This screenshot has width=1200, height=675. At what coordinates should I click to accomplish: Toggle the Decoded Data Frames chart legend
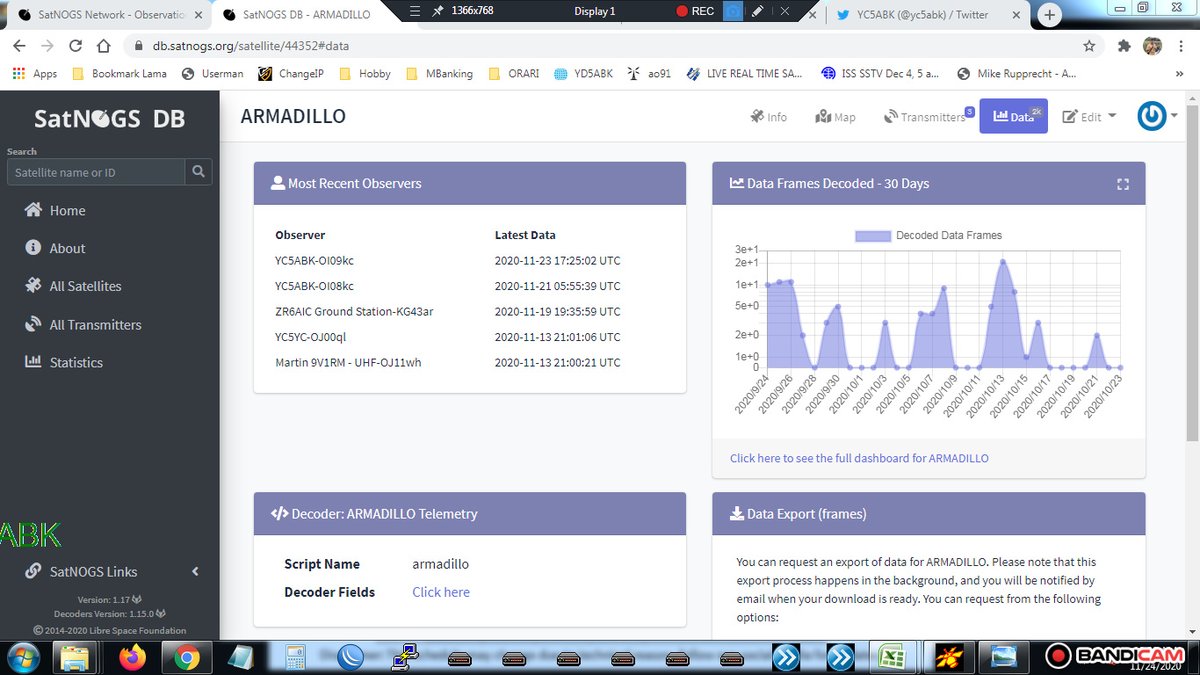click(x=928, y=235)
